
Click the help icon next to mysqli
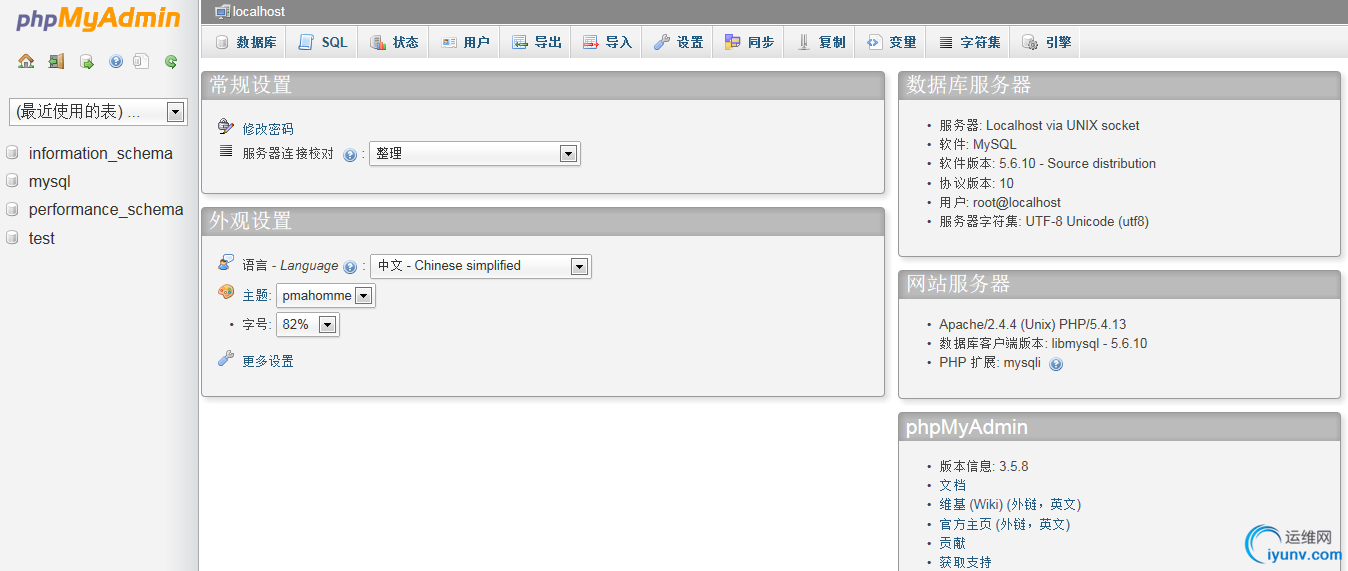click(1056, 364)
